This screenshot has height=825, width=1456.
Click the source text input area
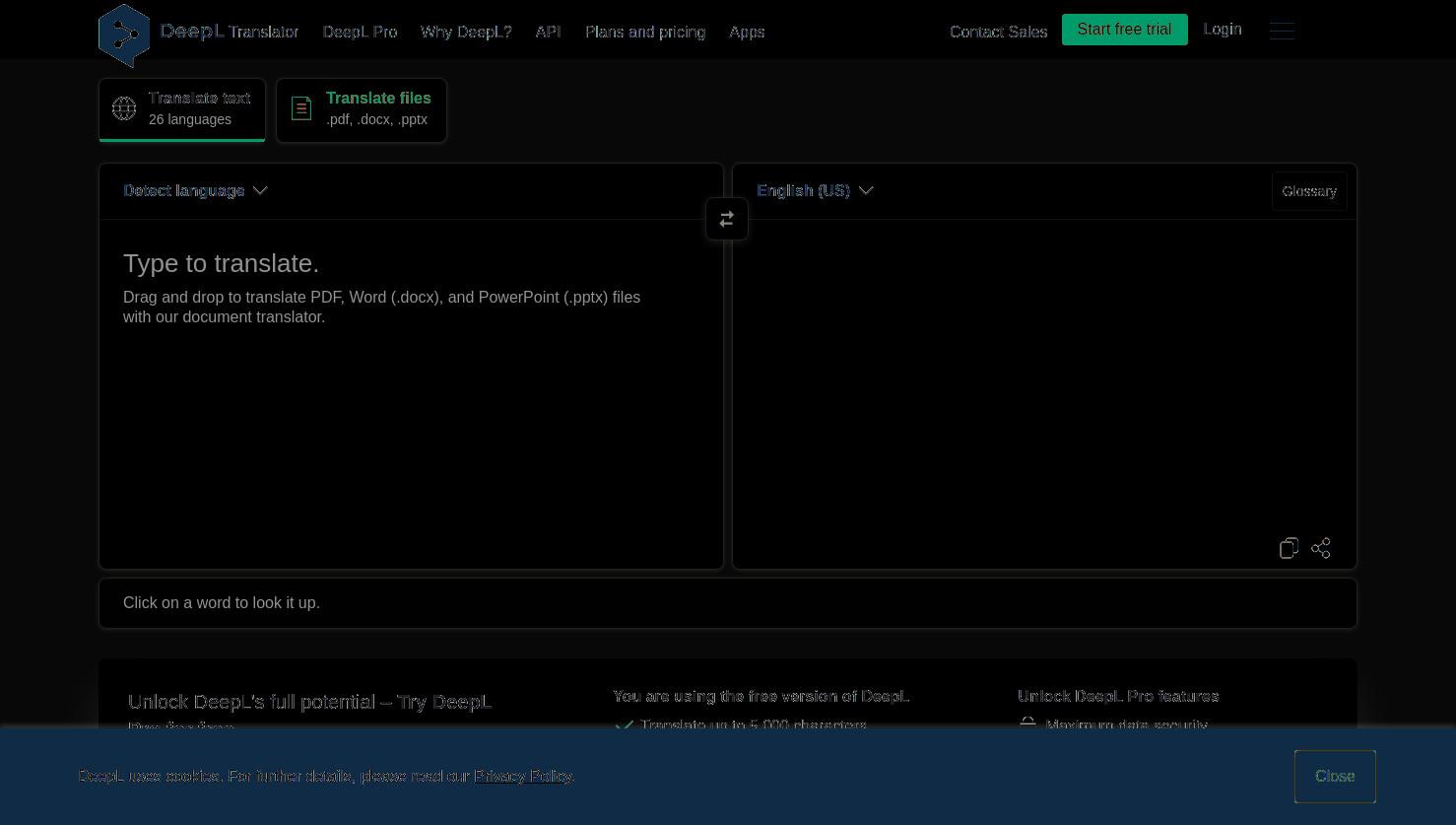tap(412, 393)
